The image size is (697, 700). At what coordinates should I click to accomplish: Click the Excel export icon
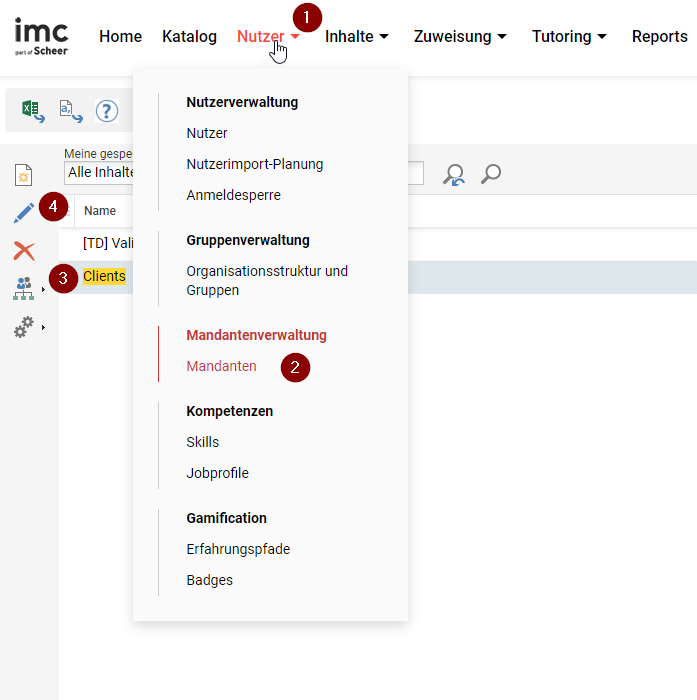[x=33, y=110]
